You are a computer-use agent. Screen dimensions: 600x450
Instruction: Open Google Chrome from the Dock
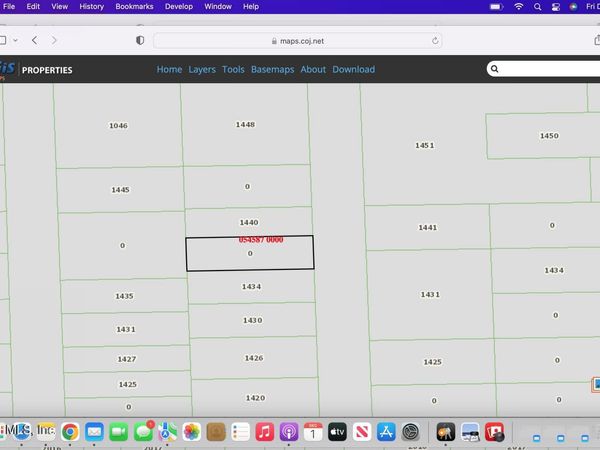(x=70, y=432)
